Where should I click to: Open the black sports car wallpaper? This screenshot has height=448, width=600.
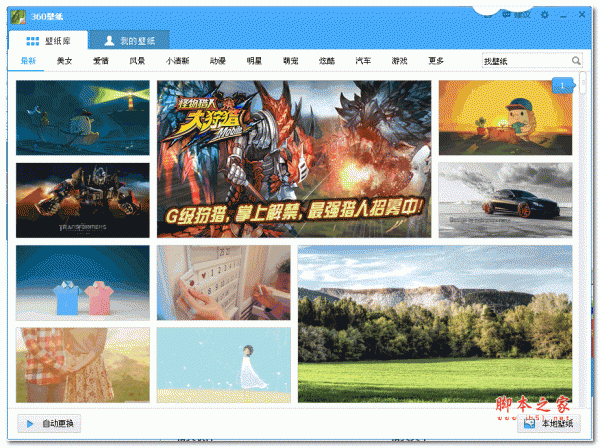[x=505, y=200]
